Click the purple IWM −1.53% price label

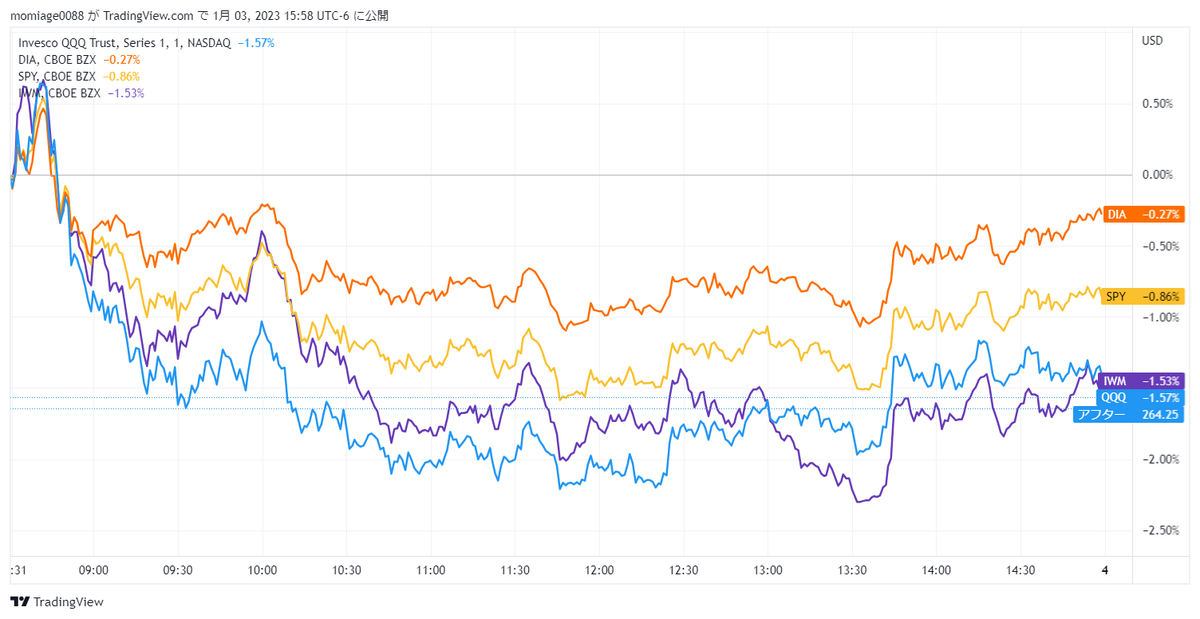click(x=1142, y=381)
